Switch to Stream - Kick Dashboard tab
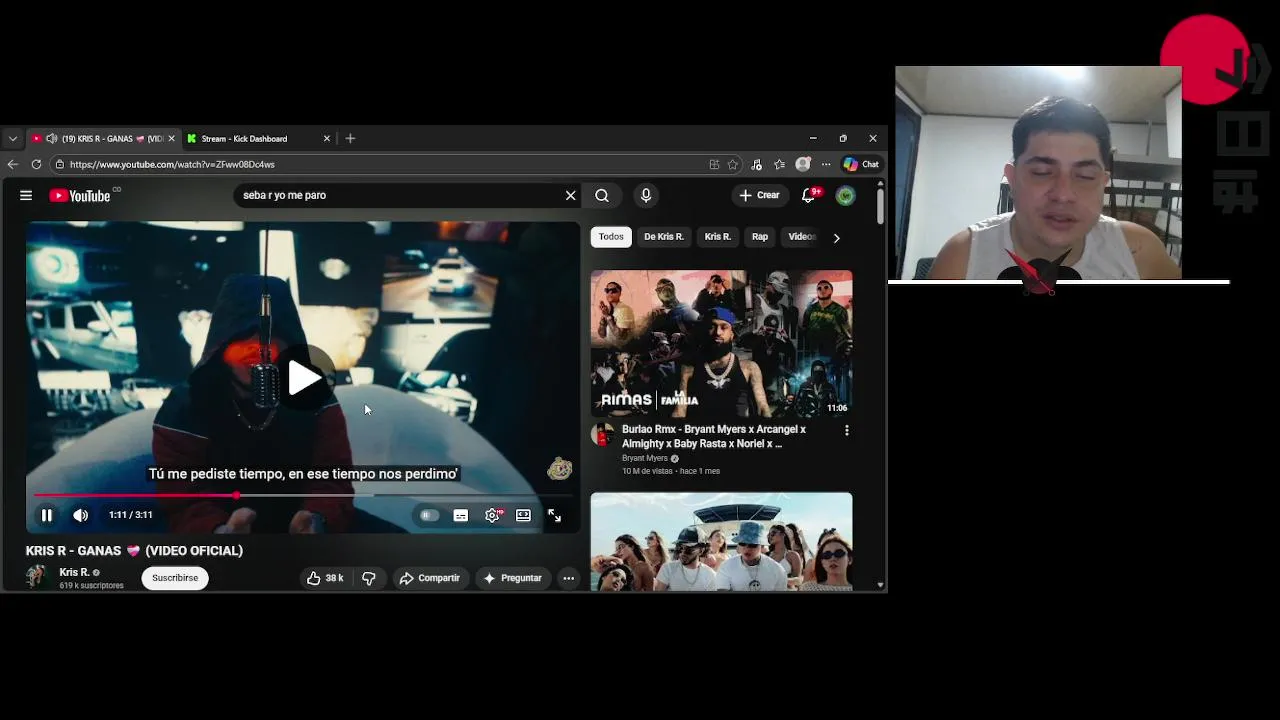Viewport: 1280px width, 720px height. [x=245, y=139]
